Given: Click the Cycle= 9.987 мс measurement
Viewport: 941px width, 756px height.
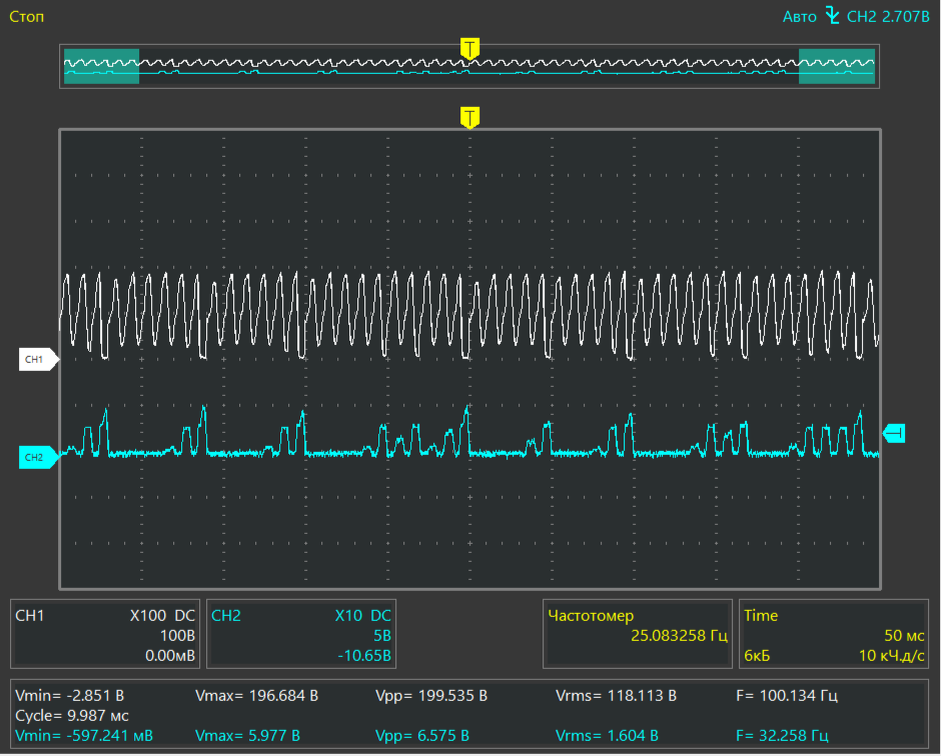Looking at the screenshot, I should click(x=72, y=716).
